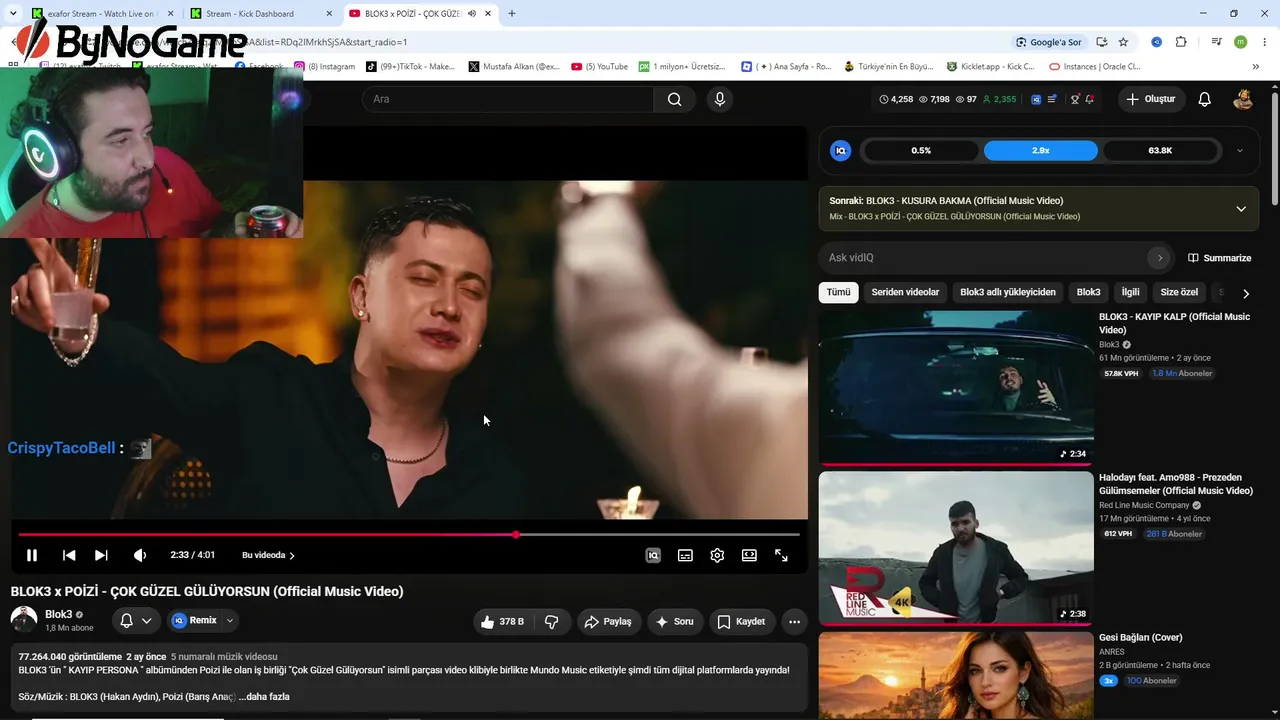Click the vidIQ Remix button

click(x=194, y=621)
